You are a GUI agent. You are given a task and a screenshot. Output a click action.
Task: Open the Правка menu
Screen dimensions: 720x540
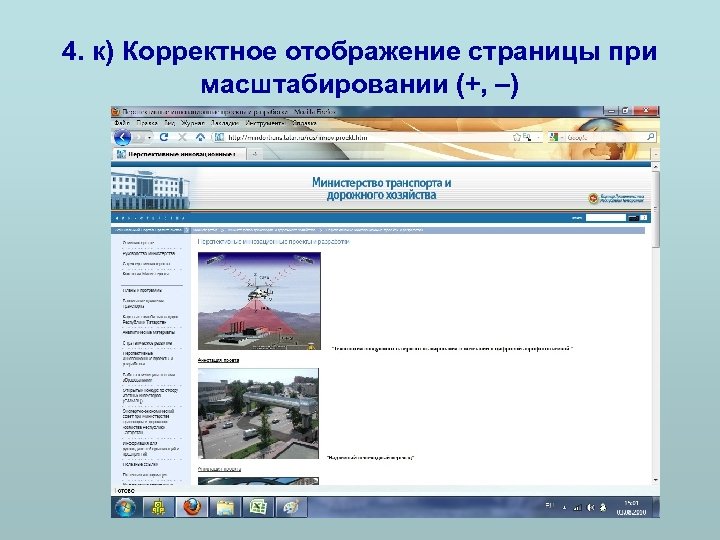pos(147,123)
